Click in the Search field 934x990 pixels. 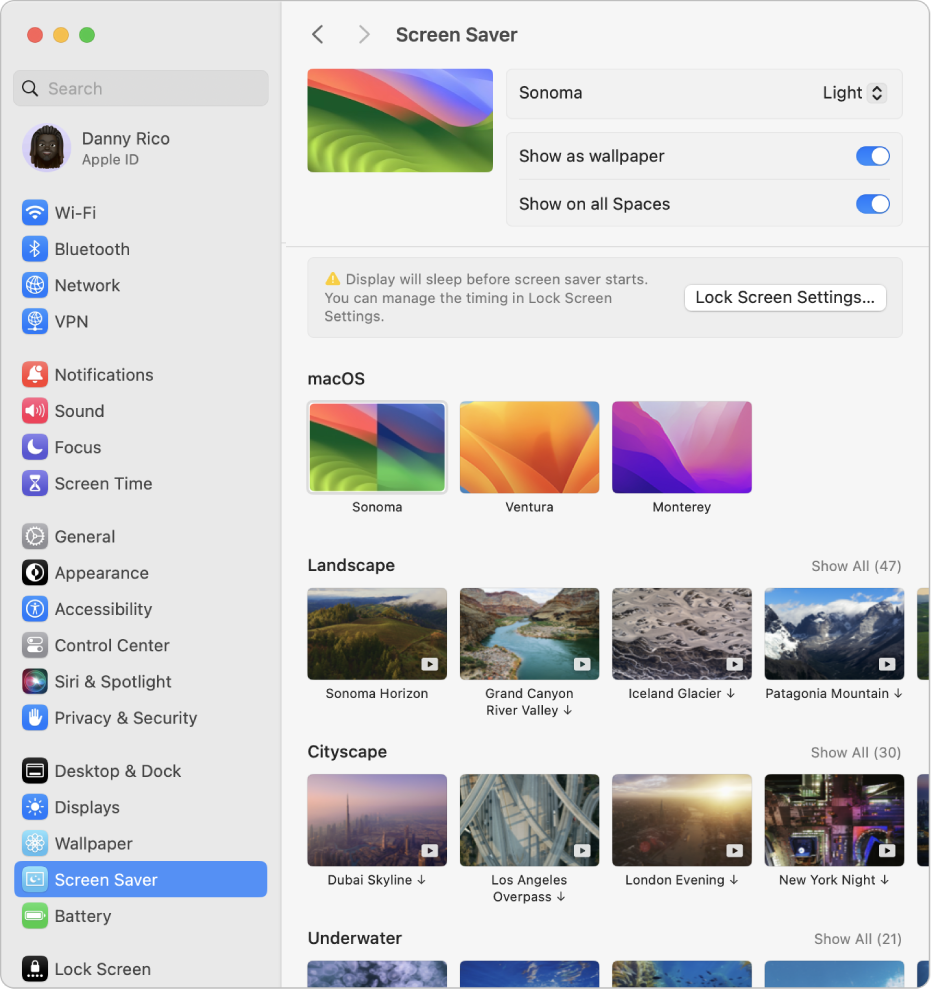coord(141,88)
